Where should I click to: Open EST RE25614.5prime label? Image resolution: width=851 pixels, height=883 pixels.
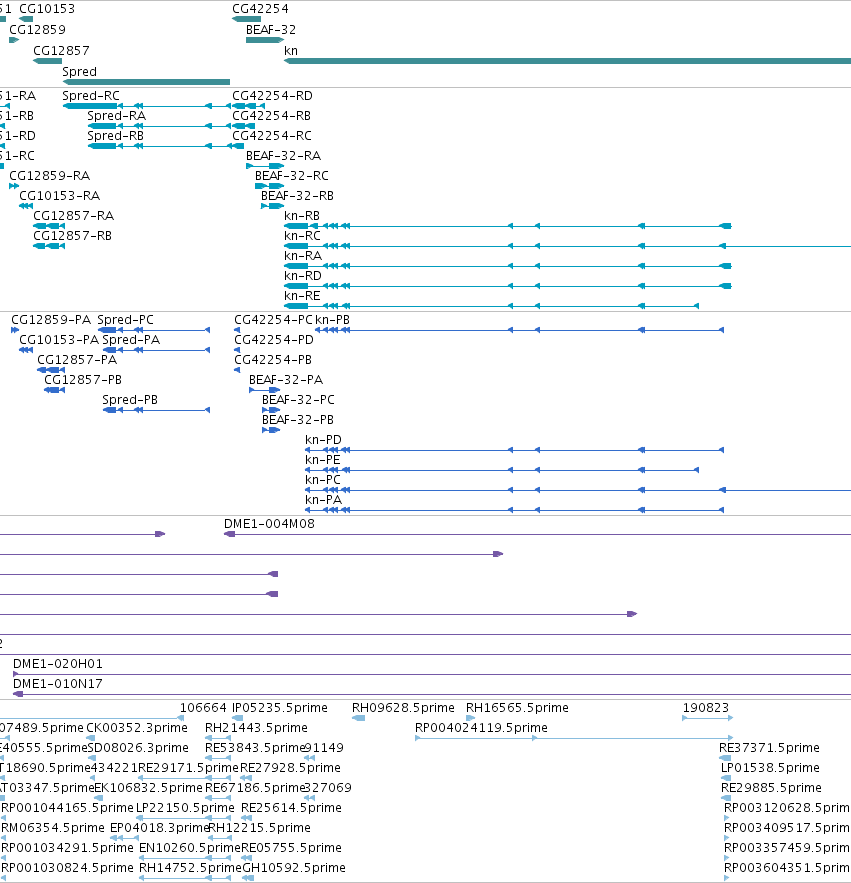tap(291, 808)
